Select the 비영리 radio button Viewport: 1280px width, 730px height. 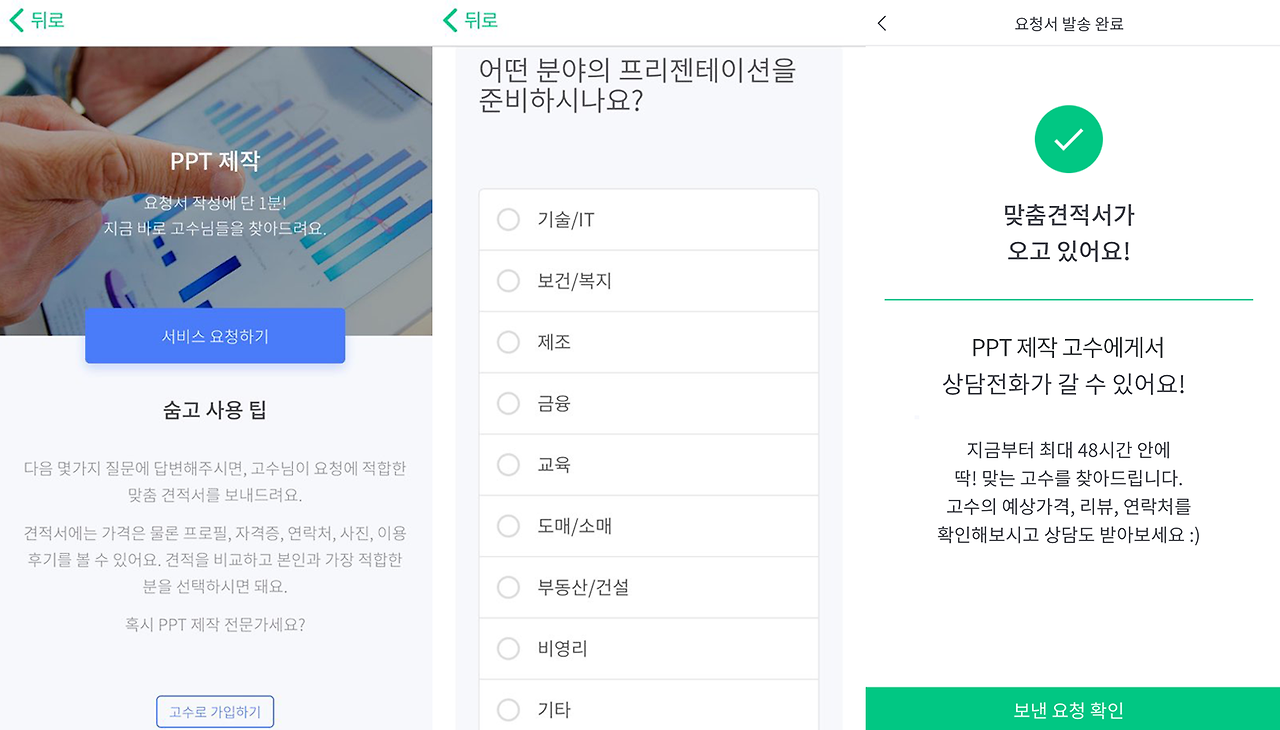[x=508, y=648]
